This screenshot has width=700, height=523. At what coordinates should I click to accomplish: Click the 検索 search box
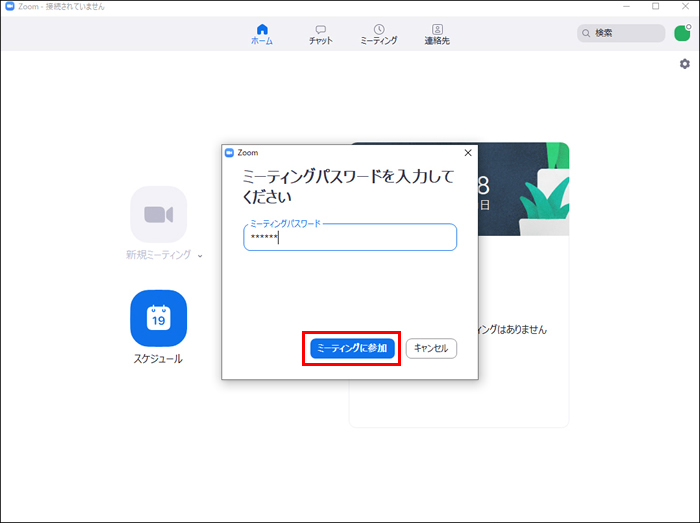click(621, 33)
